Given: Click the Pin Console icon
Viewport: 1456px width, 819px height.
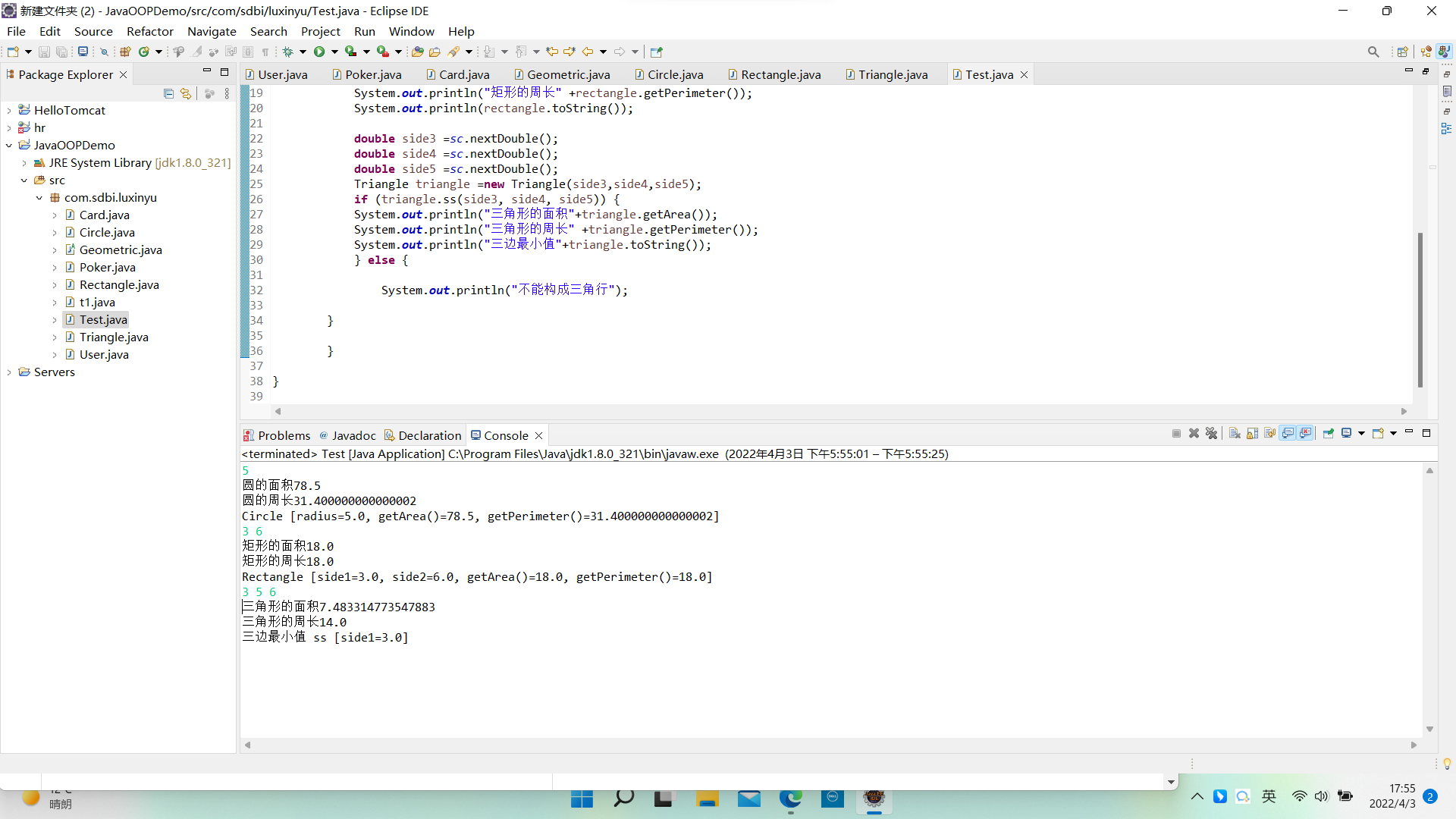Looking at the screenshot, I should point(1328,434).
